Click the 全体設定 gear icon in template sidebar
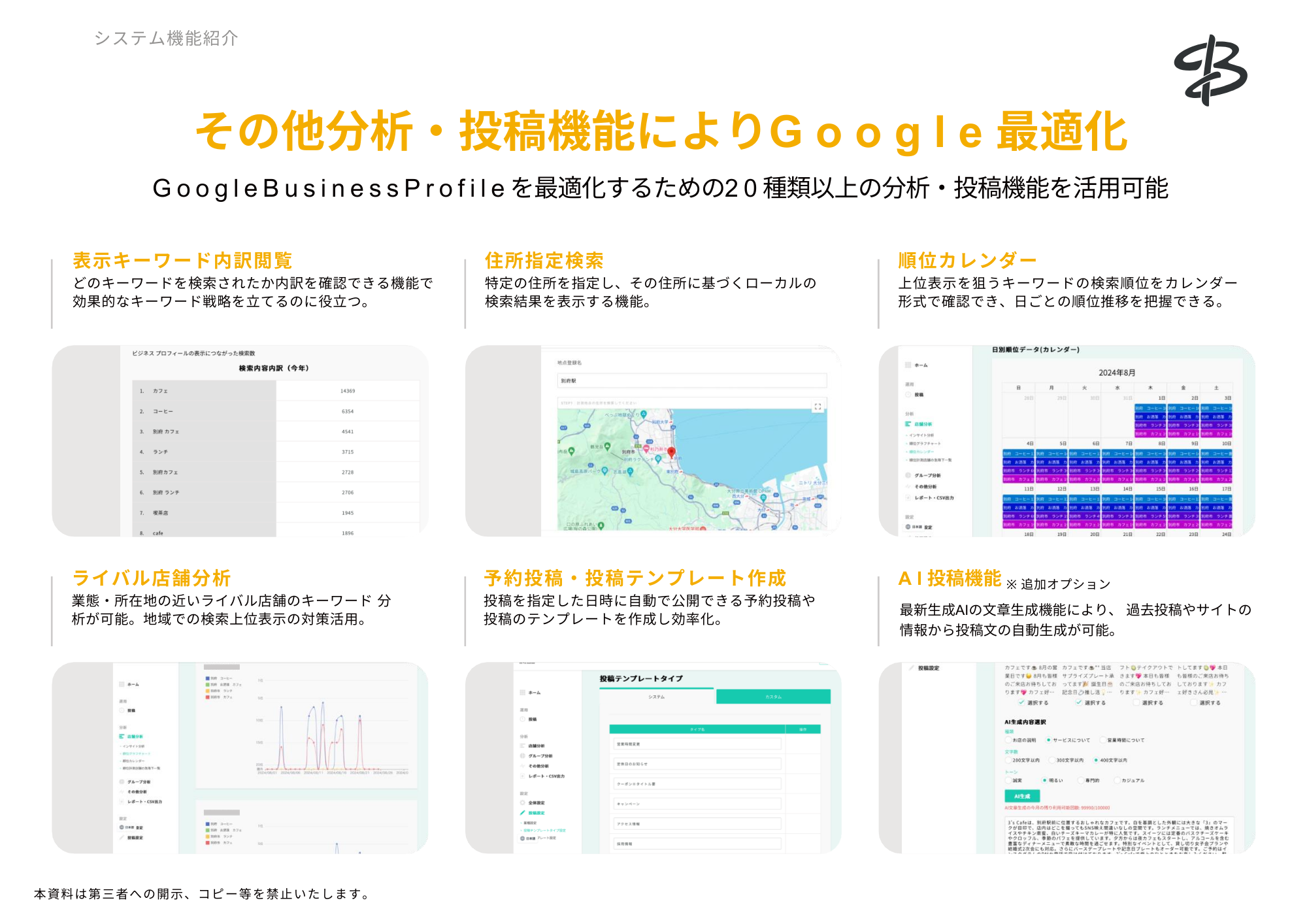 [x=523, y=802]
